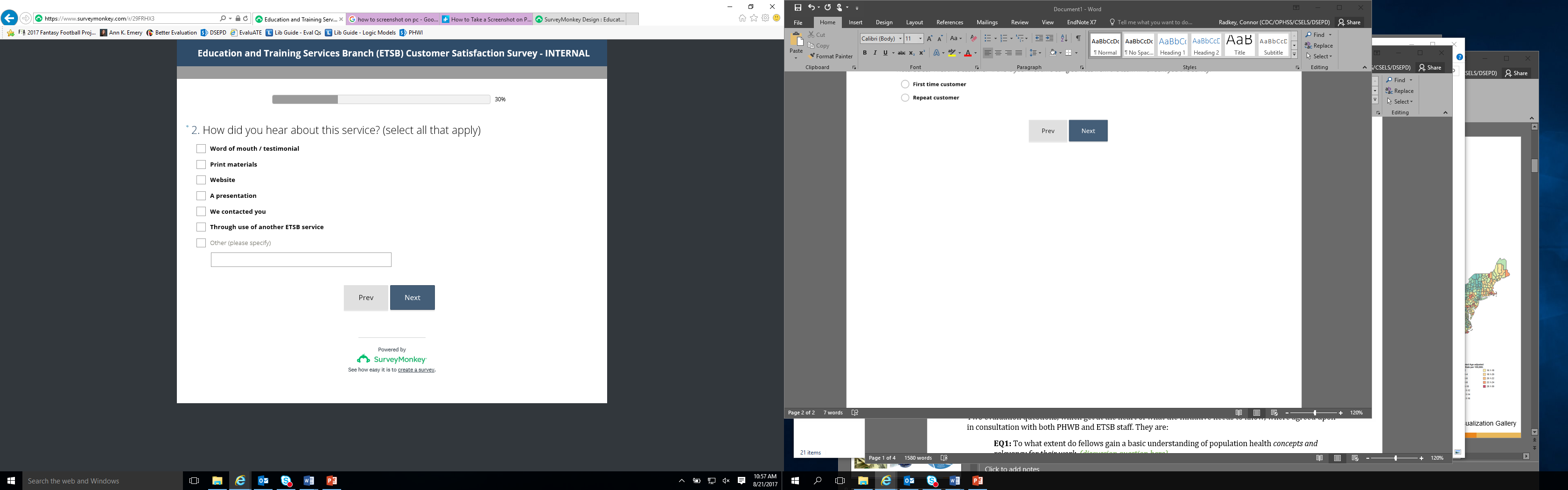Clear all formatting in Word ribbon
The width and height of the screenshot is (1568, 490).
point(973,38)
